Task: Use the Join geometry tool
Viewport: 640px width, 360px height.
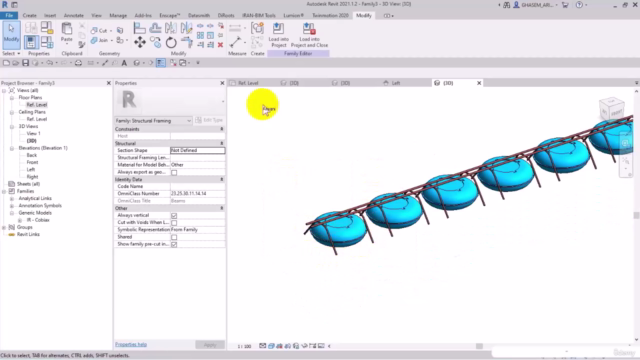Action: click(100, 40)
